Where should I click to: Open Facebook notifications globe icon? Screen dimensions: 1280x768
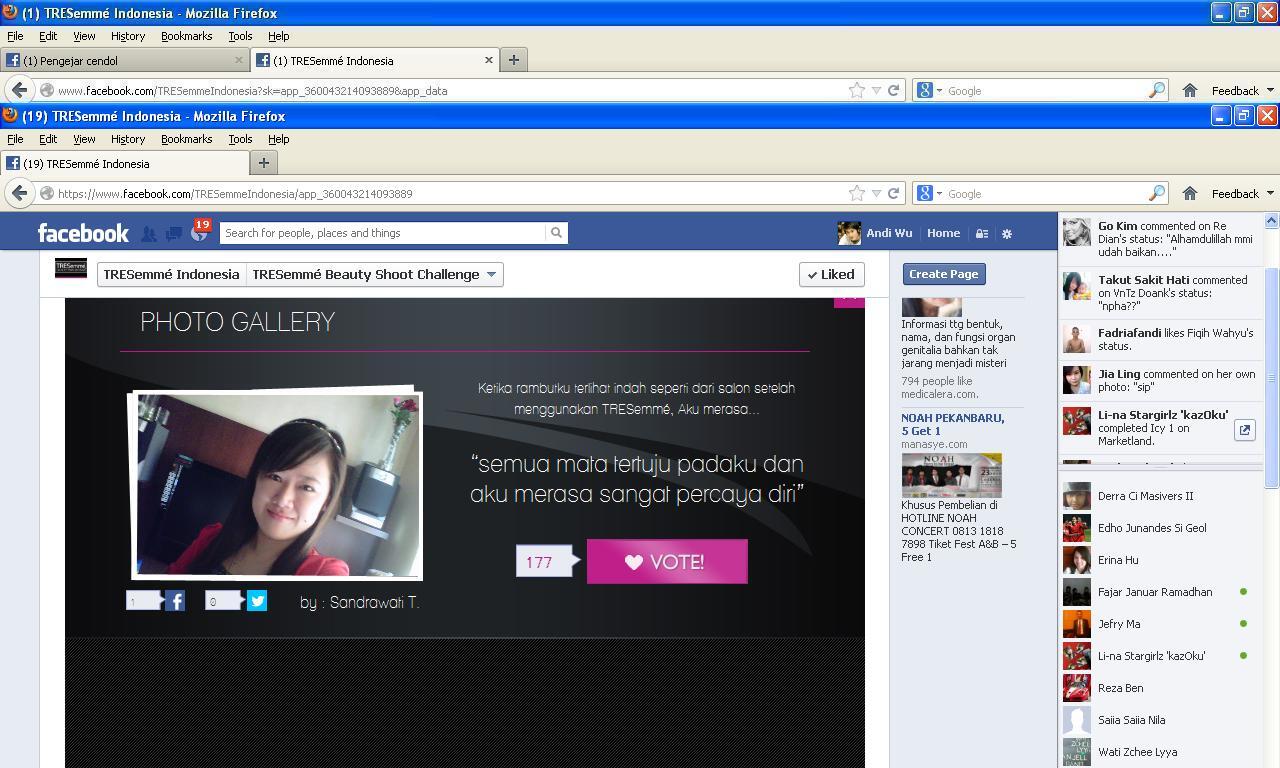click(199, 234)
